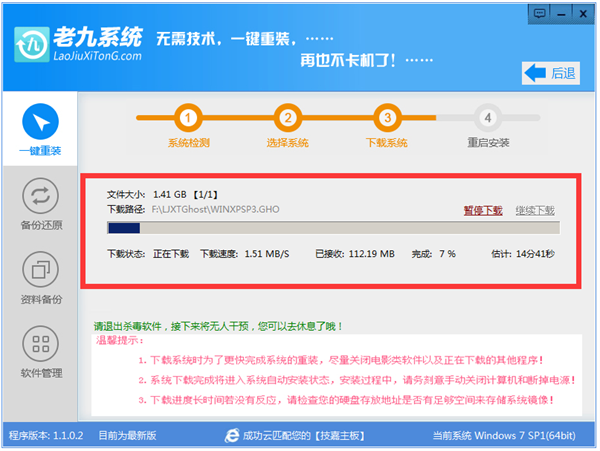This screenshot has width=600, height=451.
Task: Click the blue back arrow 后退
Action: coord(551,72)
